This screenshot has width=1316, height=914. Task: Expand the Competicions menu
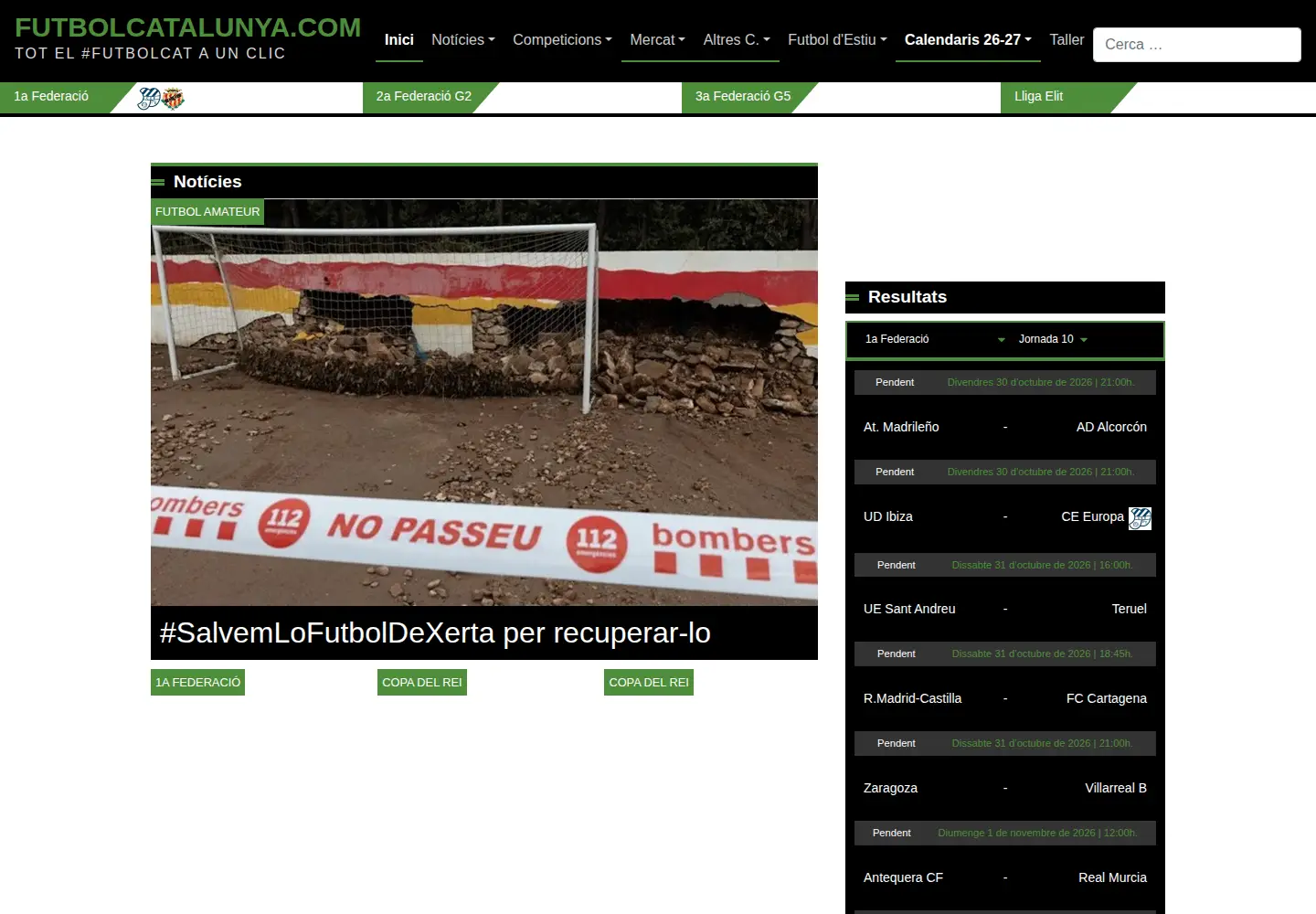562,40
